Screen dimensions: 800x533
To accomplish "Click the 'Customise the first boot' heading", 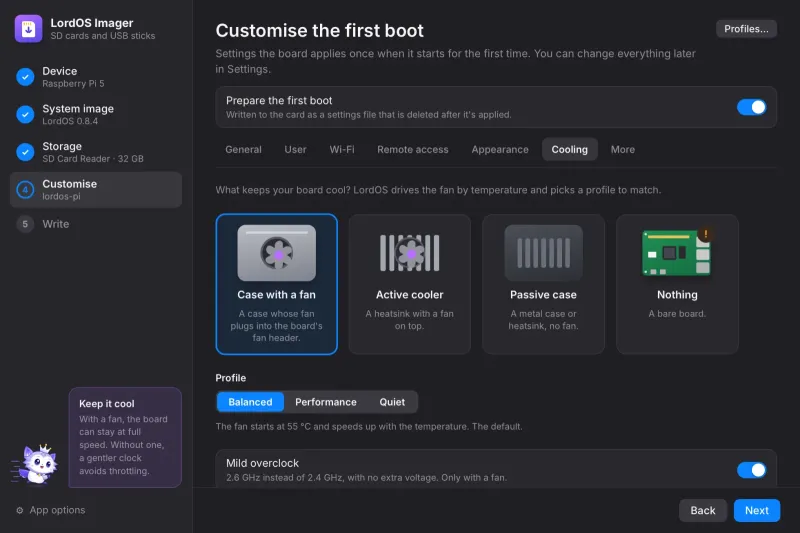I will click(319, 31).
